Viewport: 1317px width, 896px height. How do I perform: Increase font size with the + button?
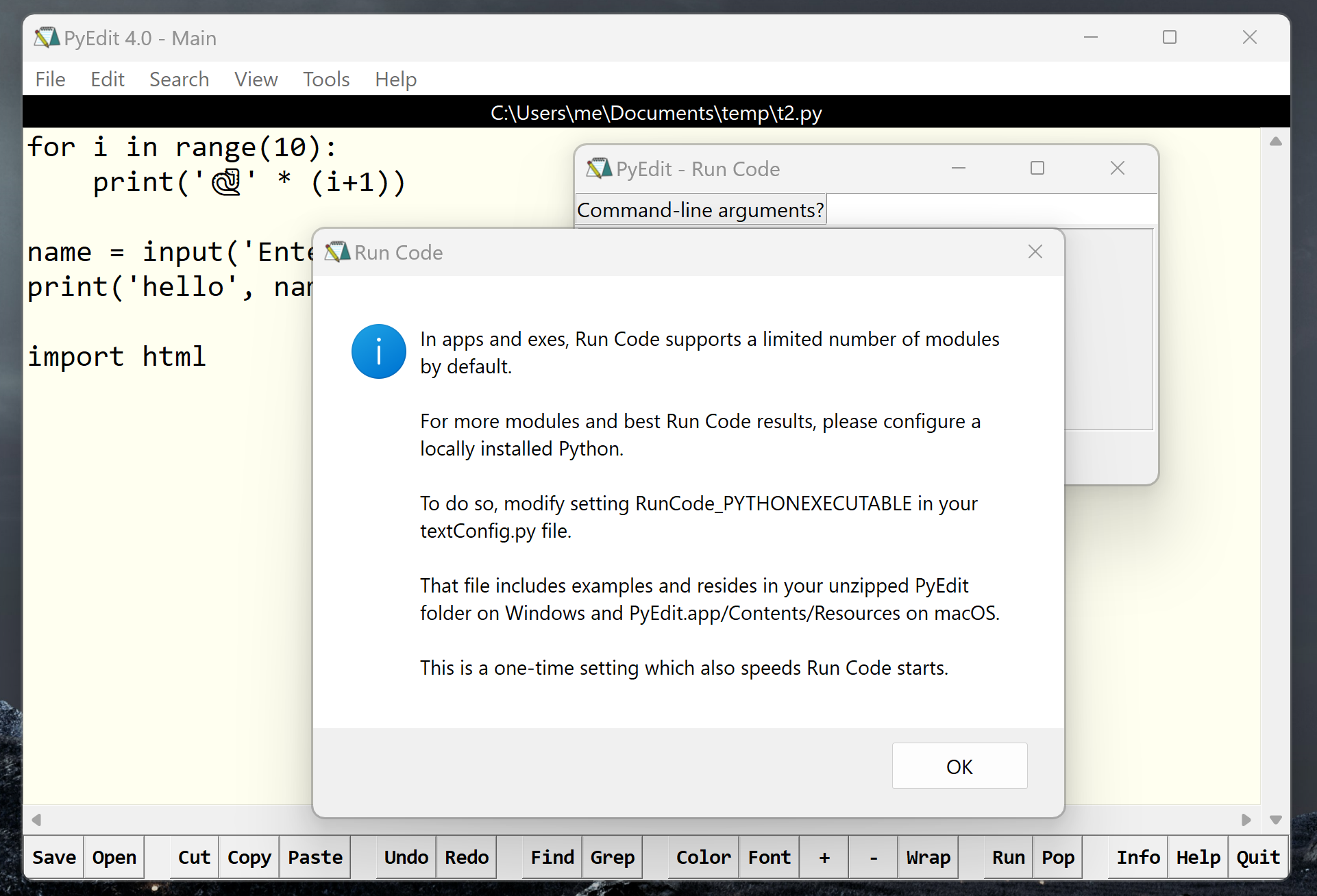click(824, 857)
